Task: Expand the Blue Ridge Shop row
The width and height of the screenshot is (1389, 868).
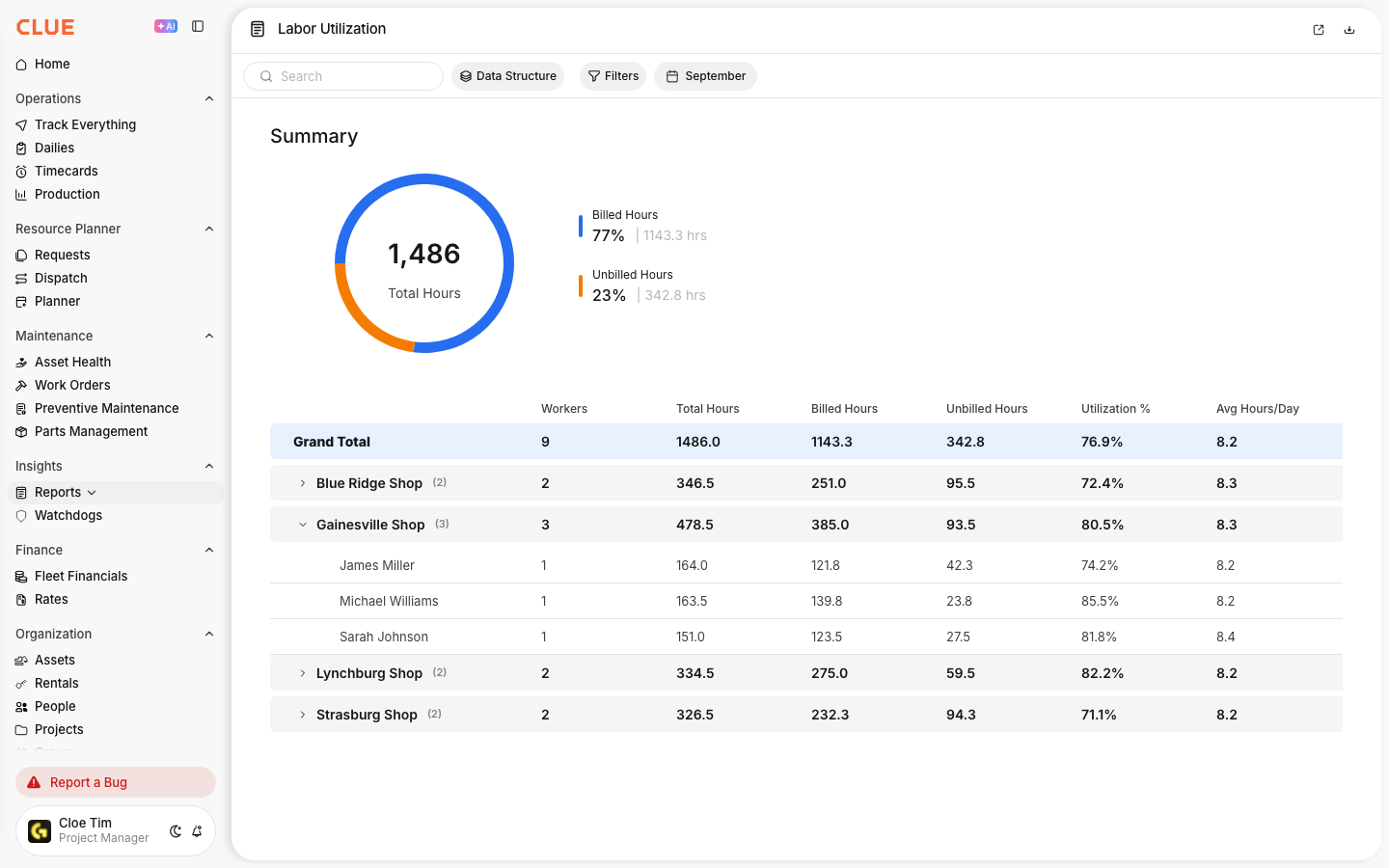Action: click(x=302, y=483)
